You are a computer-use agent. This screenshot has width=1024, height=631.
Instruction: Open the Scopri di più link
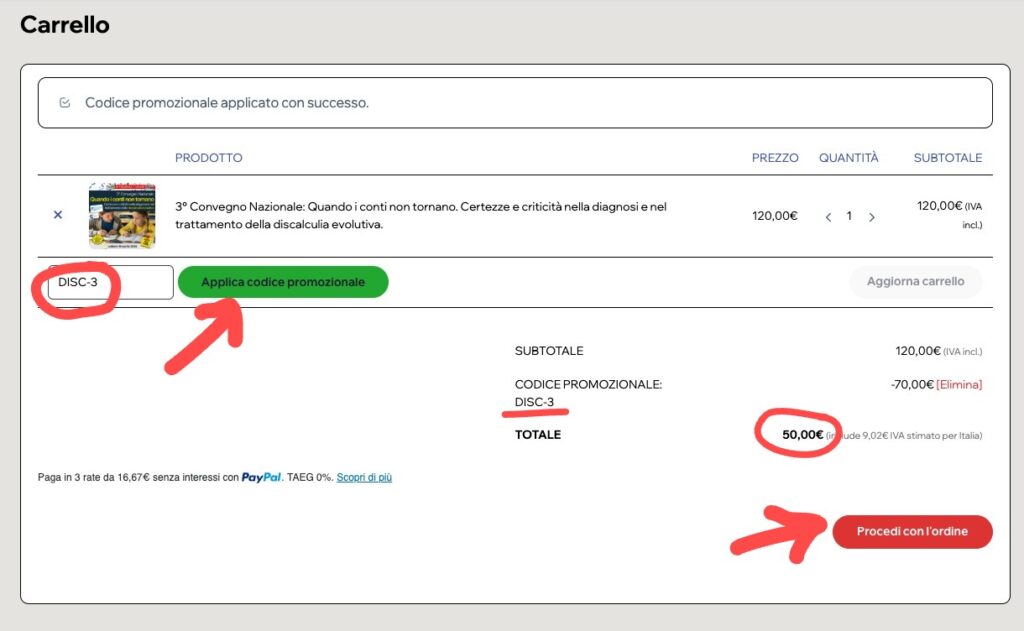point(364,478)
